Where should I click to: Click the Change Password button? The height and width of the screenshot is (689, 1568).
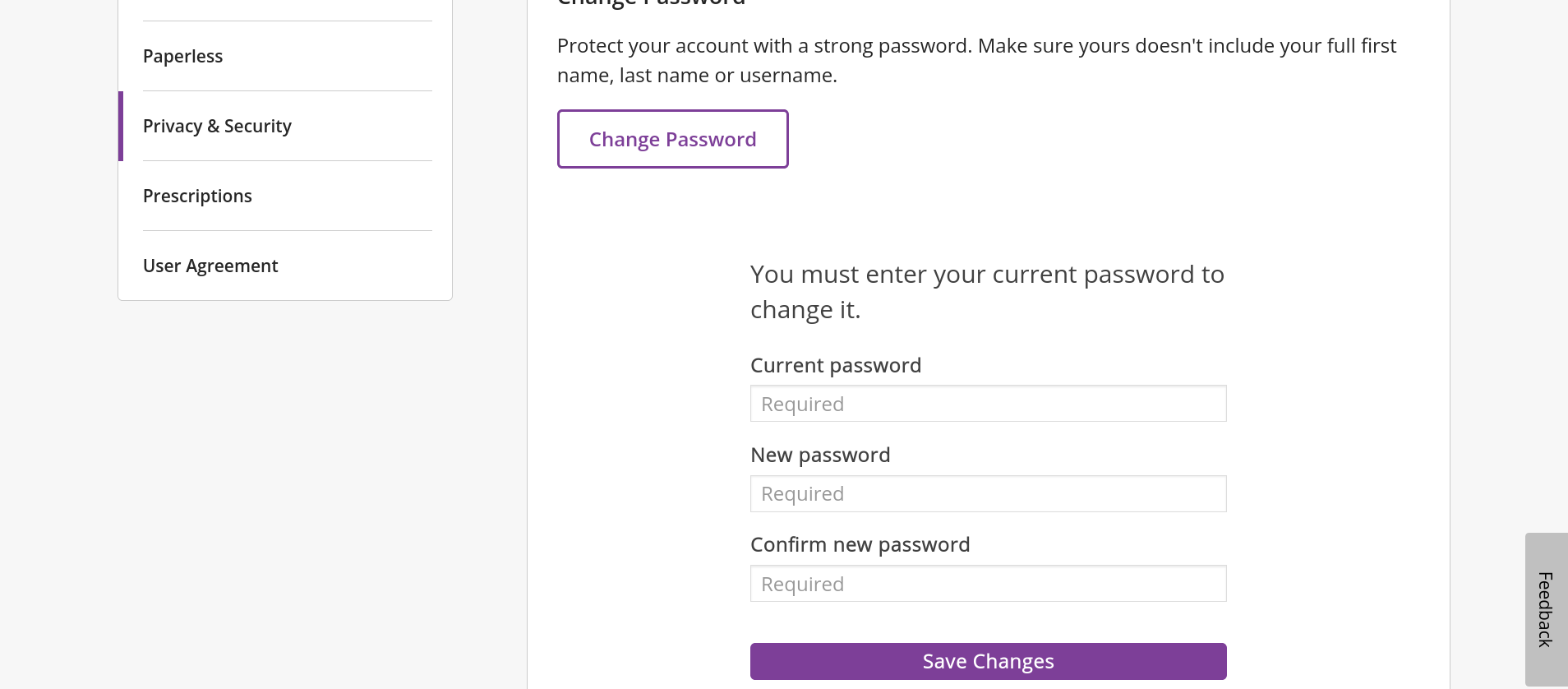[x=672, y=139]
